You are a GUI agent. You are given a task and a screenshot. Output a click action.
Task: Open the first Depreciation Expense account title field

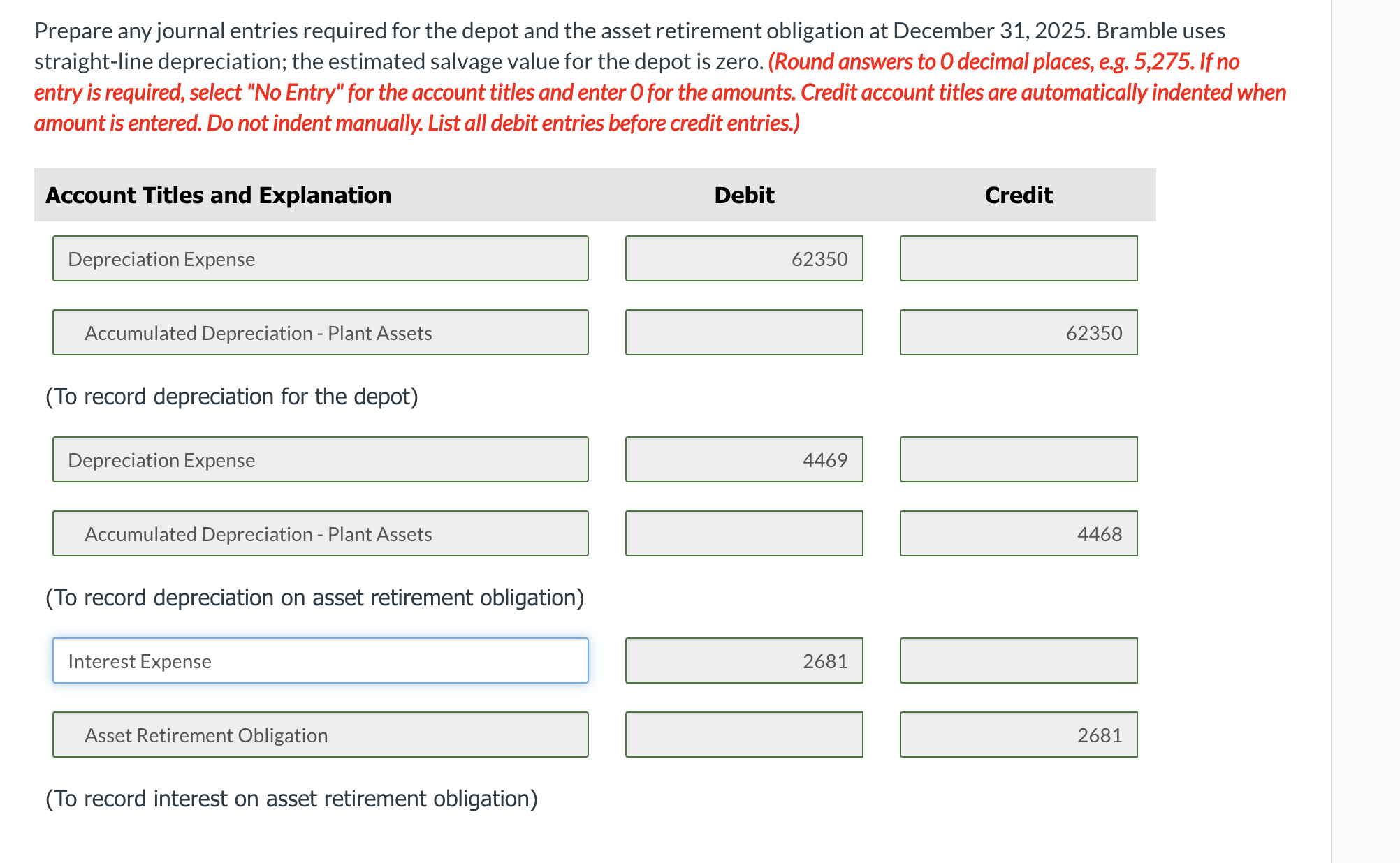321,258
